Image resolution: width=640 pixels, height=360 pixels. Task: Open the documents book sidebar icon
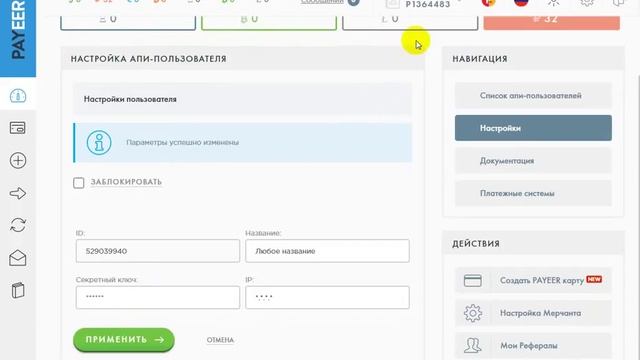click(18, 291)
